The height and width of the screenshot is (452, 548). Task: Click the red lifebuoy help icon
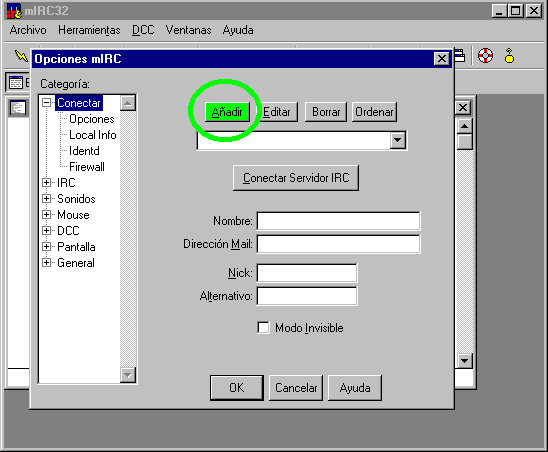pyautogui.click(x=485, y=56)
